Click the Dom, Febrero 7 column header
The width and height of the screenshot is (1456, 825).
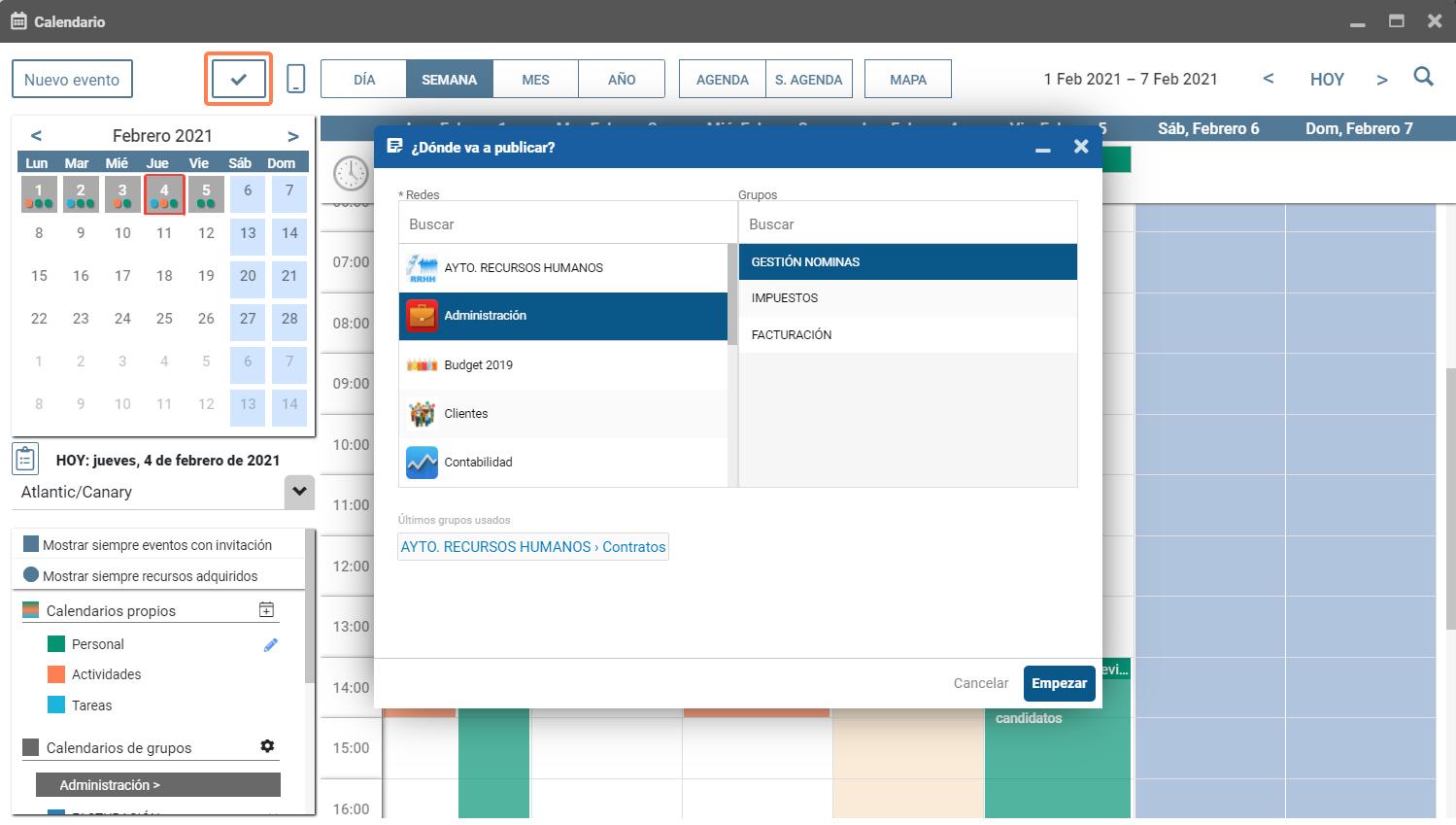pyautogui.click(x=1359, y=128)
